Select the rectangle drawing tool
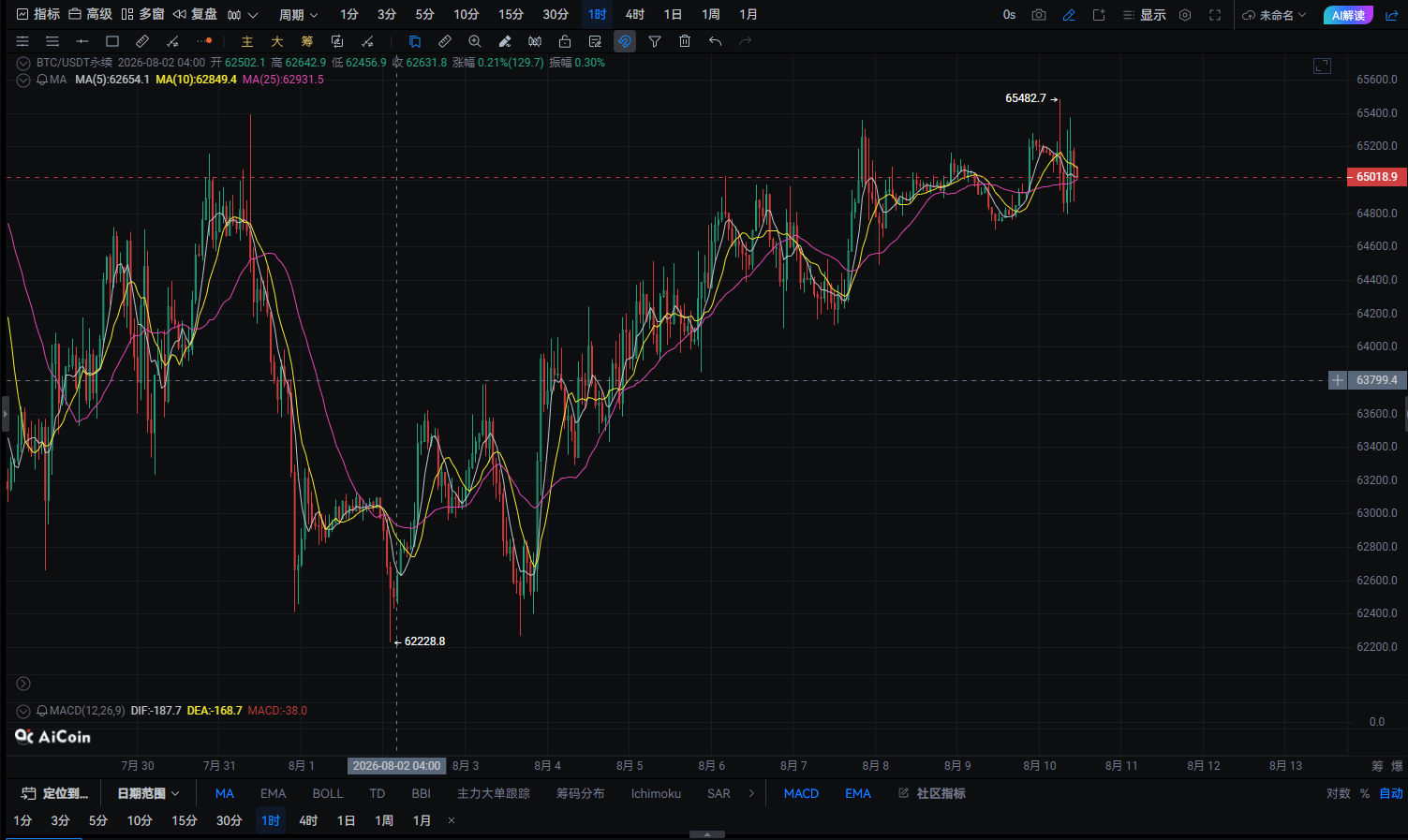The height and width of the screenshot is (840, 1408). click(112, 41)
